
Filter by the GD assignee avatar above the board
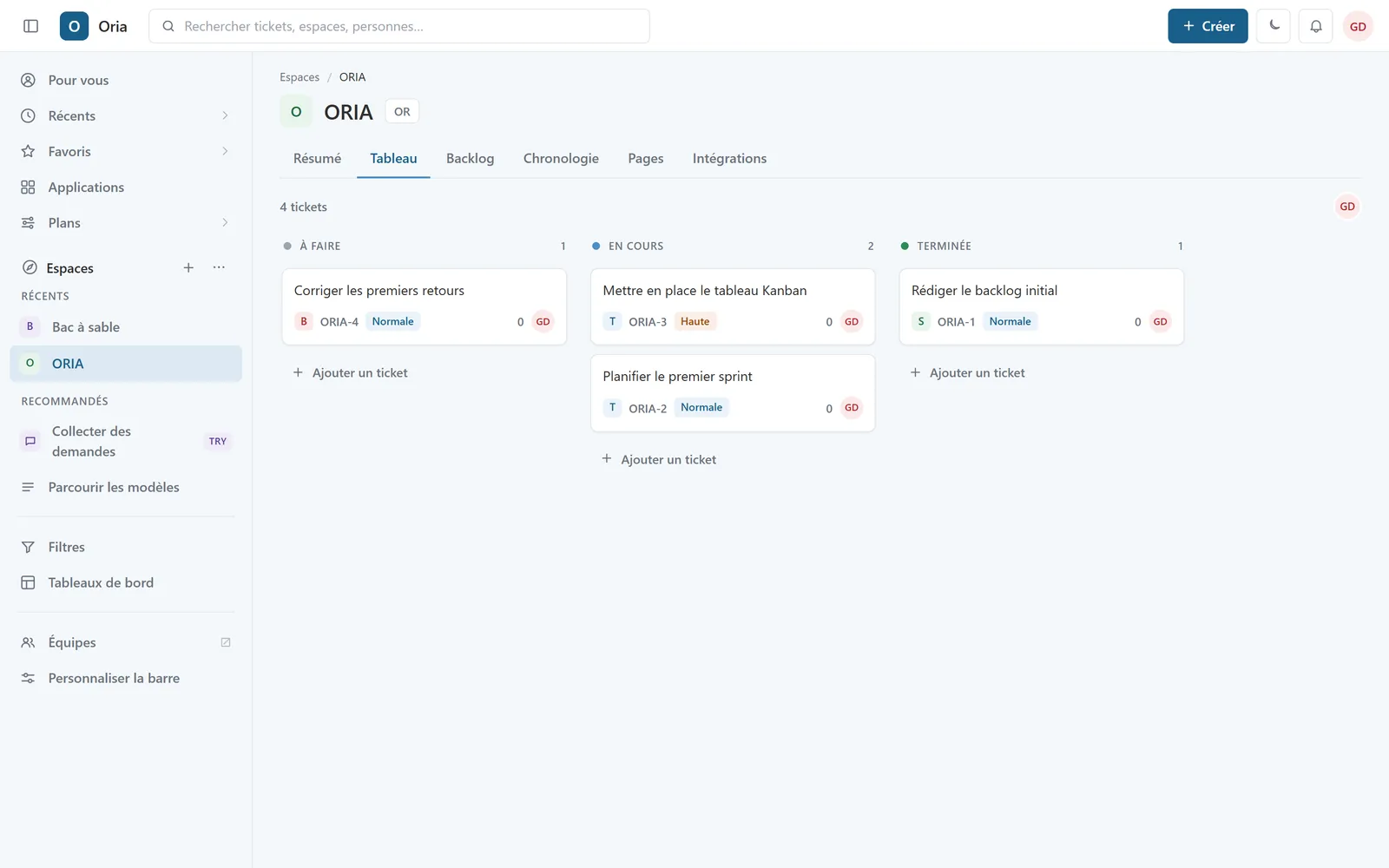pyautogui.click(x=1346, y=207)
